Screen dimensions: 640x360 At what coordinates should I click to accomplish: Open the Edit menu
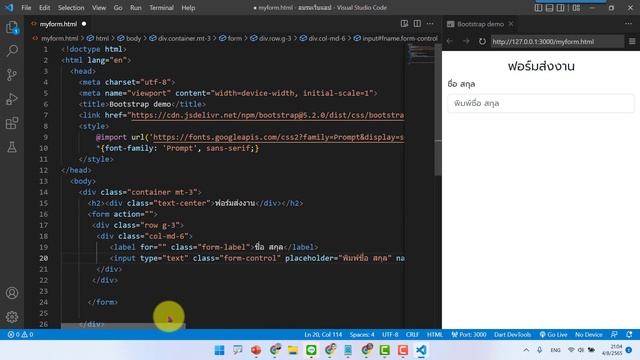pyautogui.click(x=44, y=8)
